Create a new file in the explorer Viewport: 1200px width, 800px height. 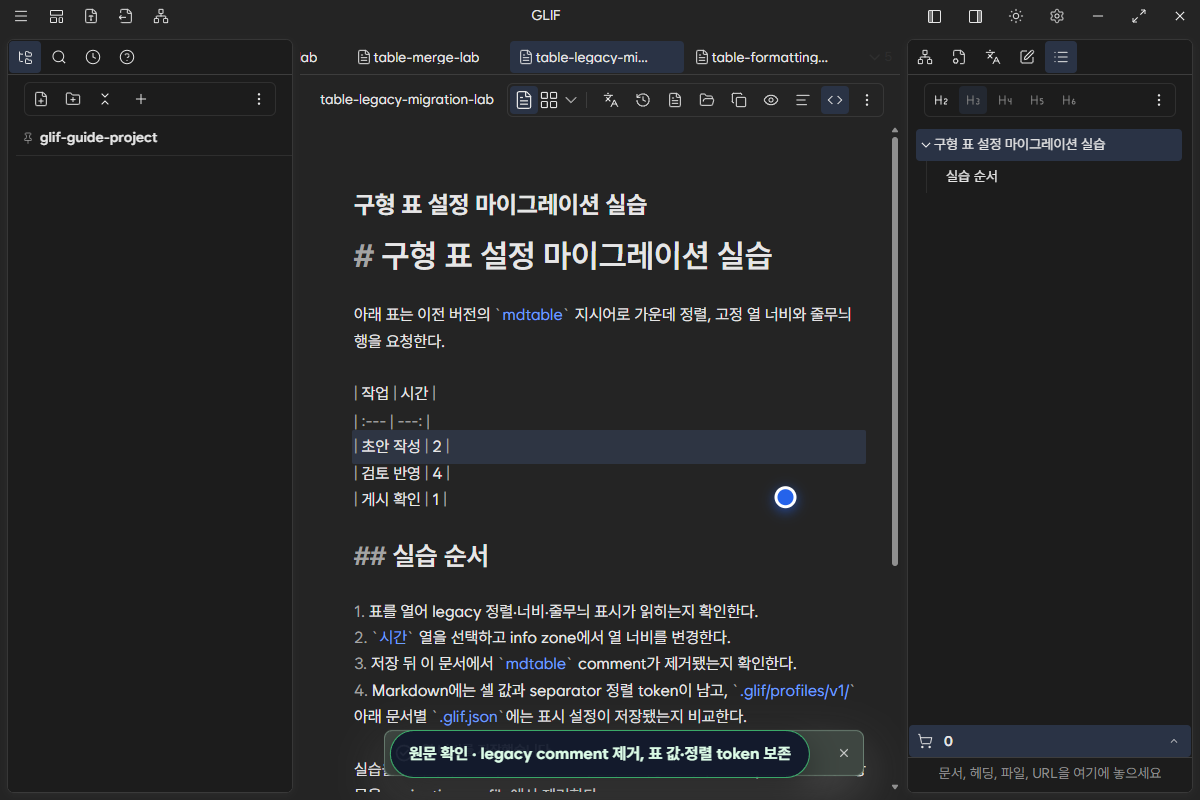tap(41, 99)
